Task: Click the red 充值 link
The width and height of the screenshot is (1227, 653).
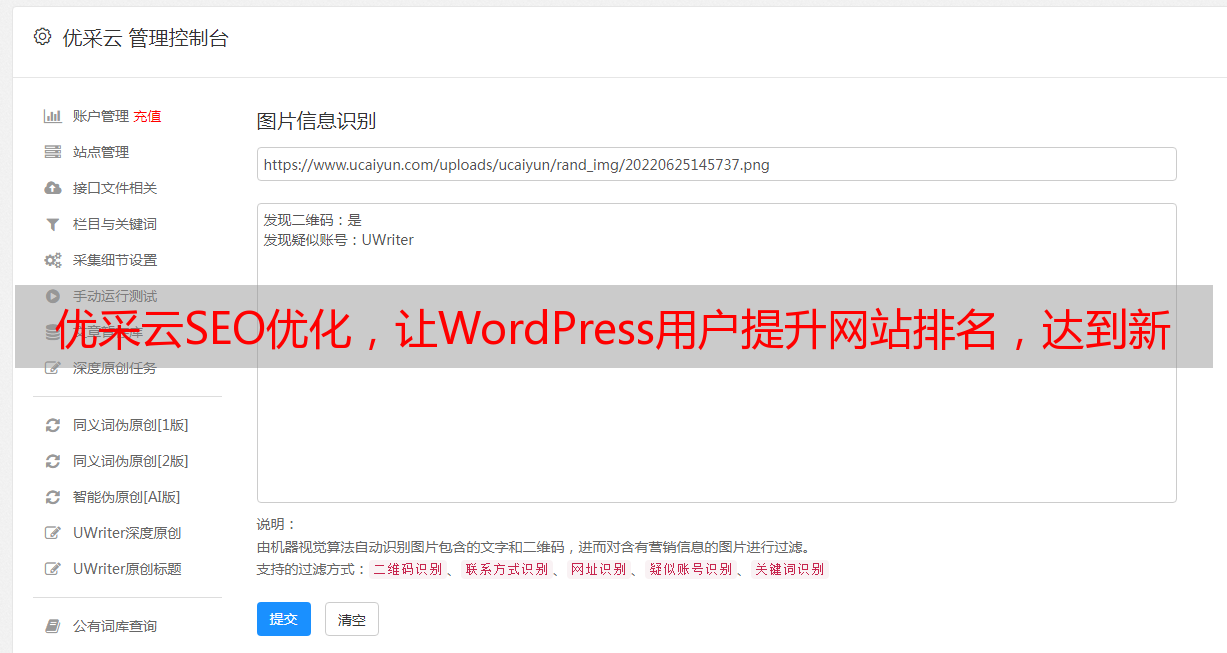Action: [x=147, y=116]
